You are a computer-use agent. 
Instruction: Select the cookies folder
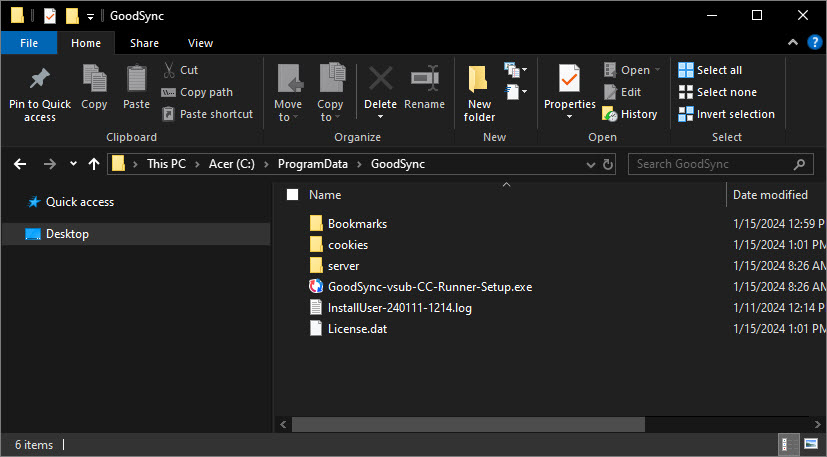tap(348, 245)
